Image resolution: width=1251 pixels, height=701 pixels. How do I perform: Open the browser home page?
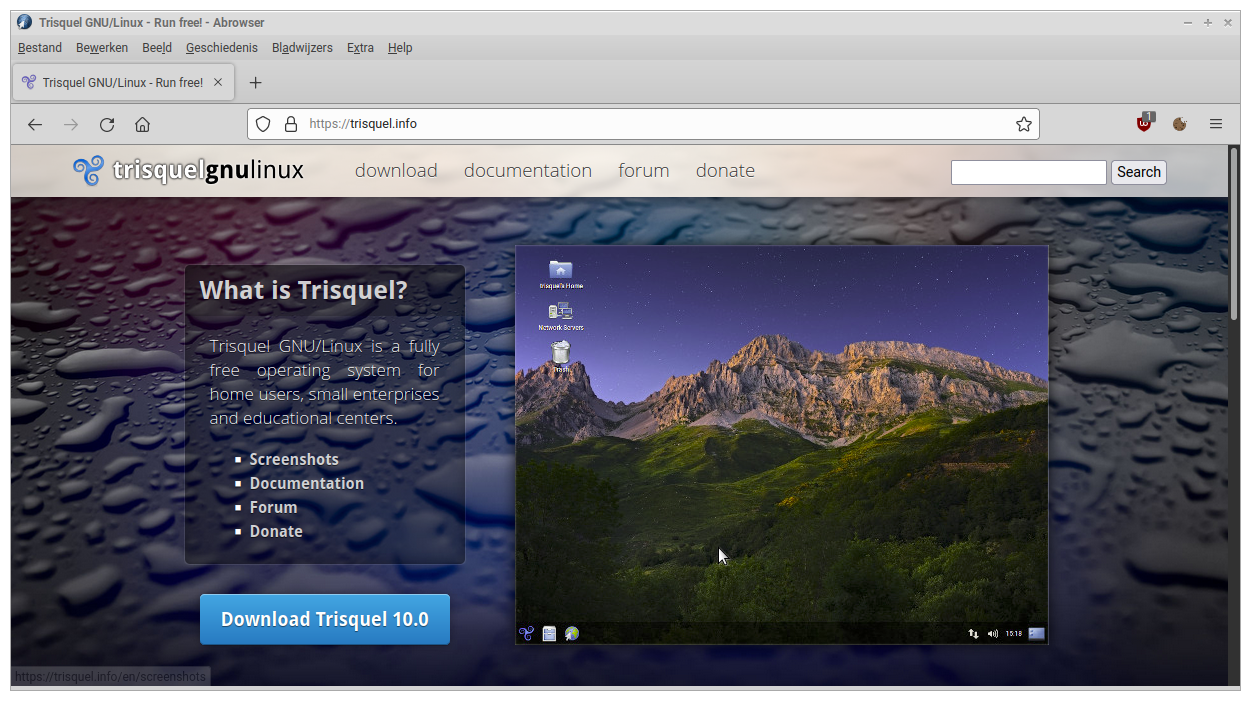point(143,125)
